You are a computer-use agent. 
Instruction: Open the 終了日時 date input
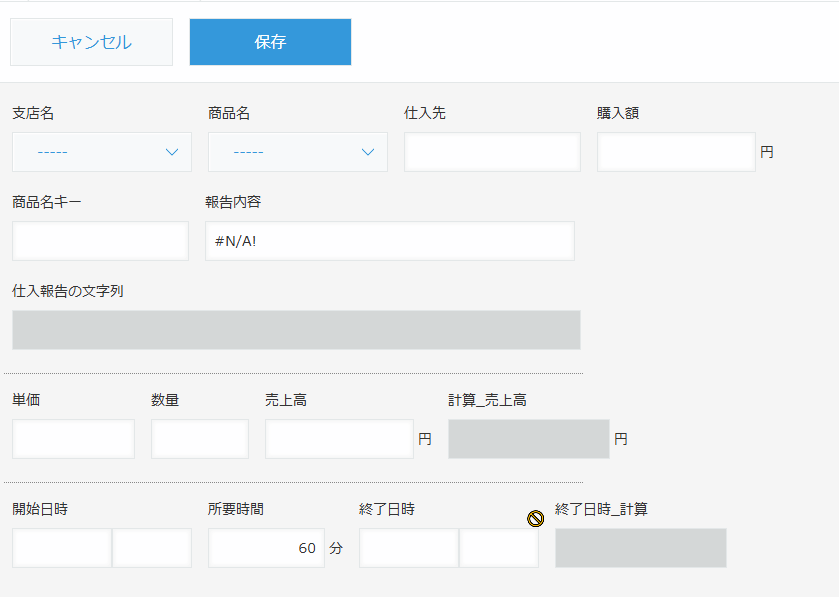tap(409, 548)
